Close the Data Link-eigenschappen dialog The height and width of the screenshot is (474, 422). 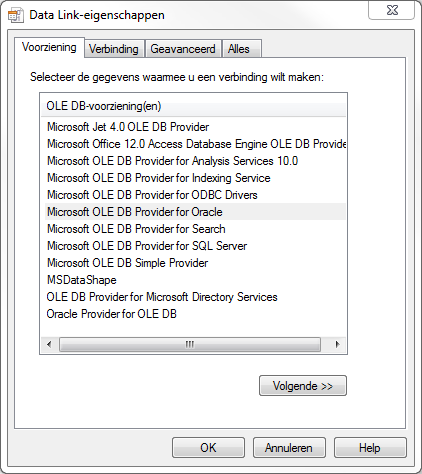392,10
